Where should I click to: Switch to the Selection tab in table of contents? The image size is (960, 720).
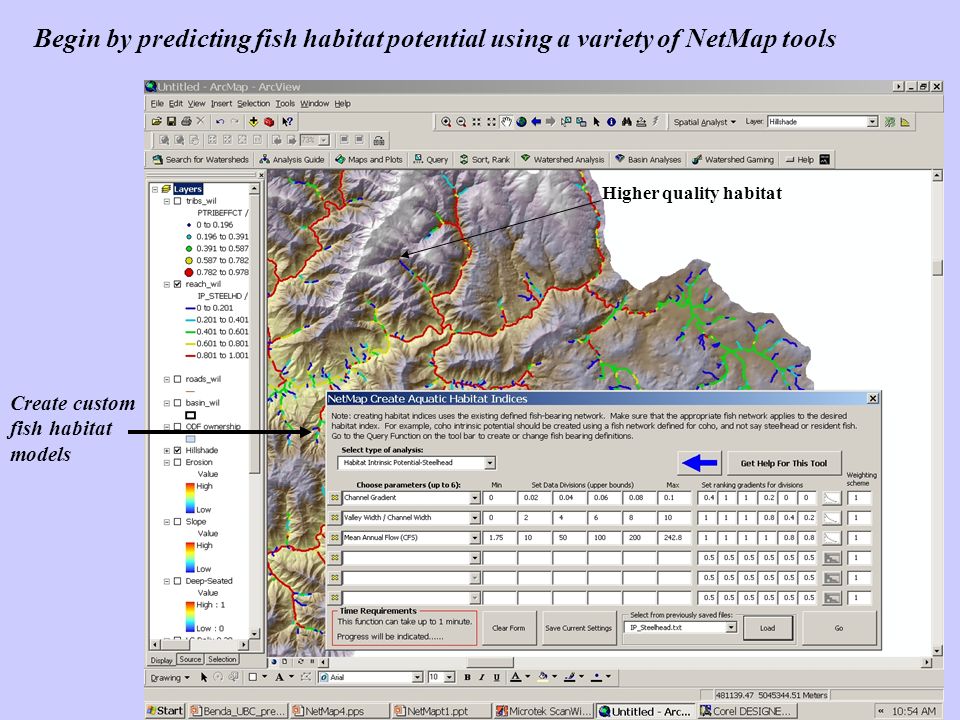tap(222, 659)
